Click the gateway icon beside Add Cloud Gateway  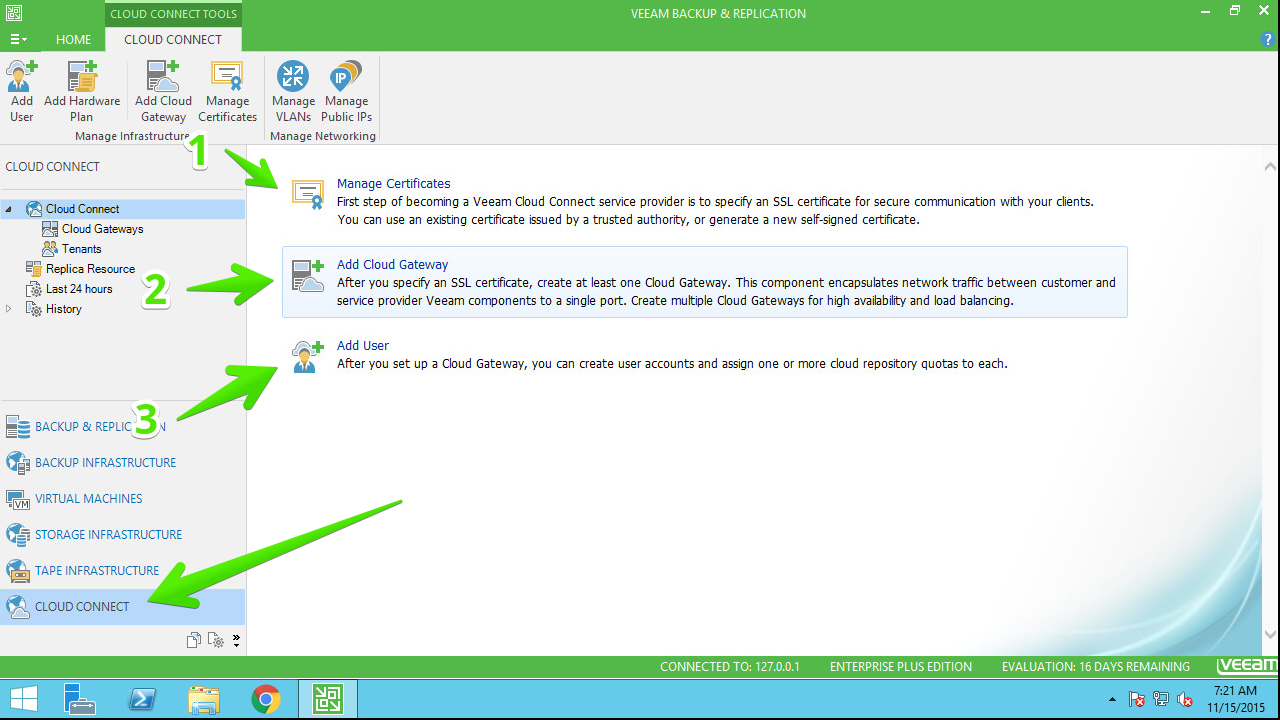[307, 275]
